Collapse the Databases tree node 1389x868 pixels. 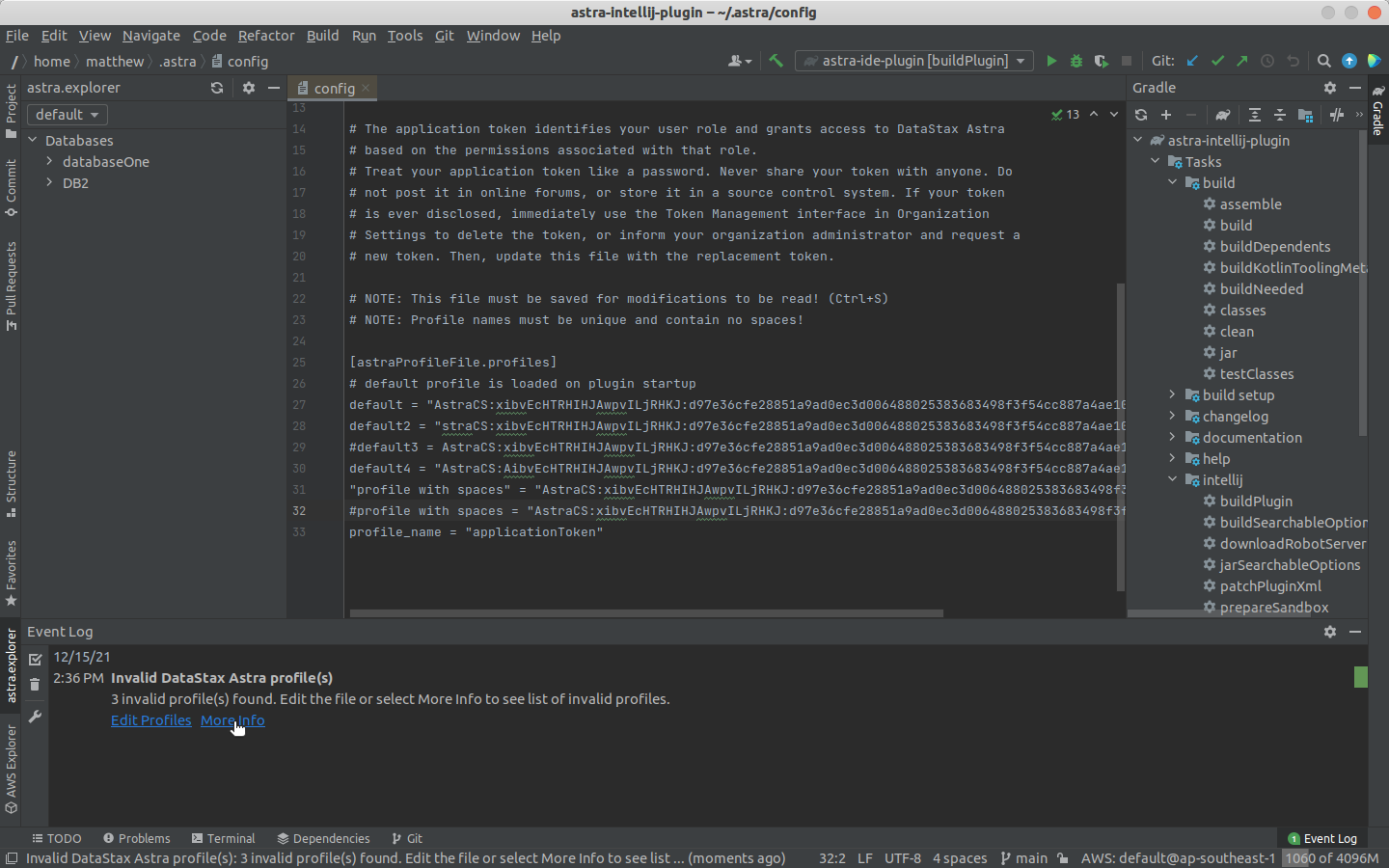(x=33, y=141)
